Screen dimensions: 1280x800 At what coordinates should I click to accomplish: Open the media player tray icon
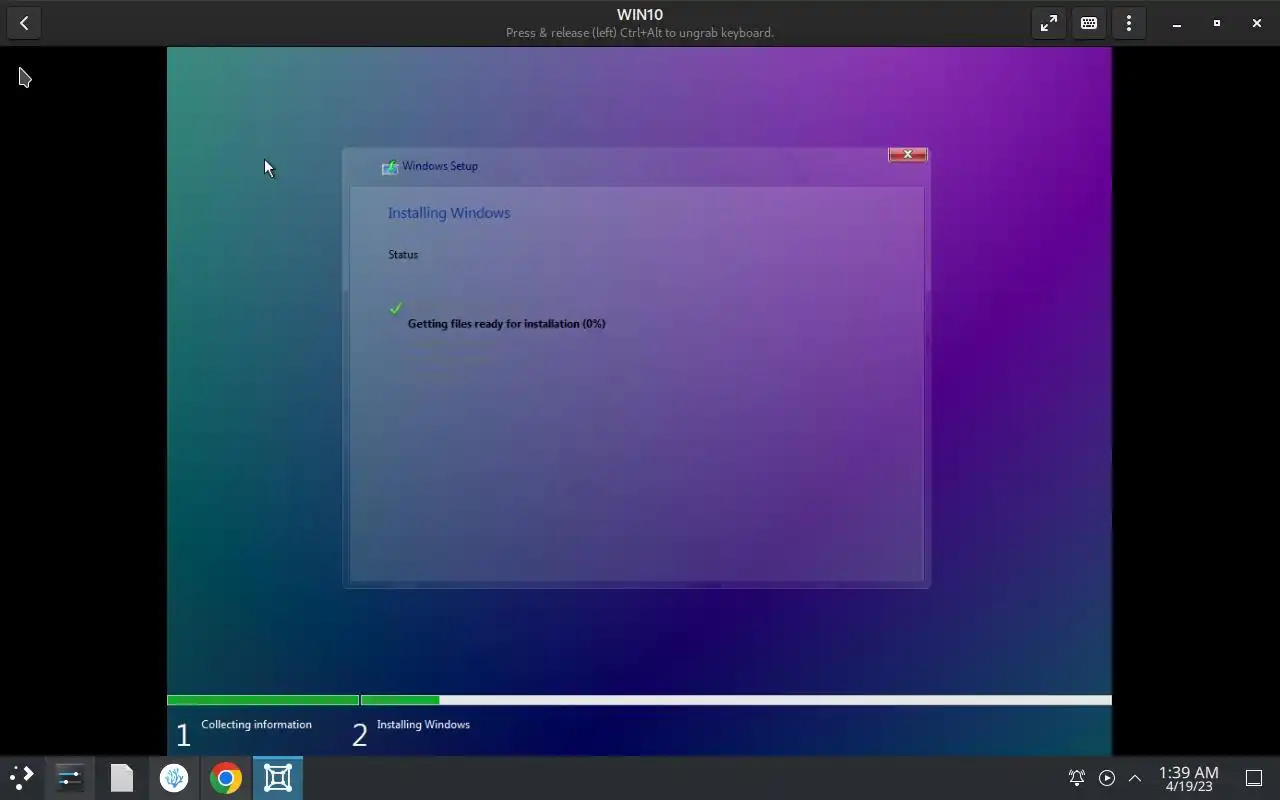(x=1107, y=778)
